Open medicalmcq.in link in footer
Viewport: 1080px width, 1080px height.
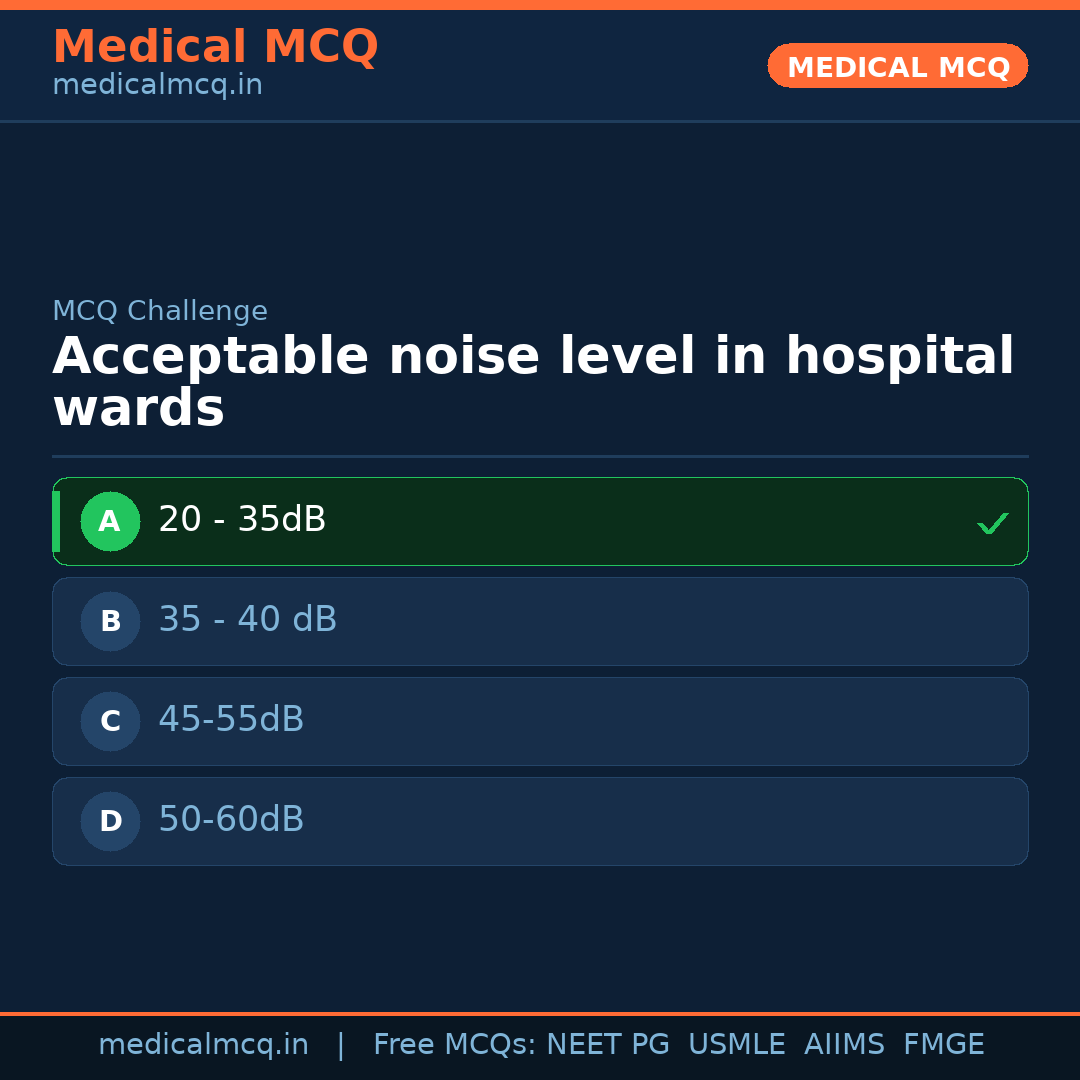pos(203,1045)
